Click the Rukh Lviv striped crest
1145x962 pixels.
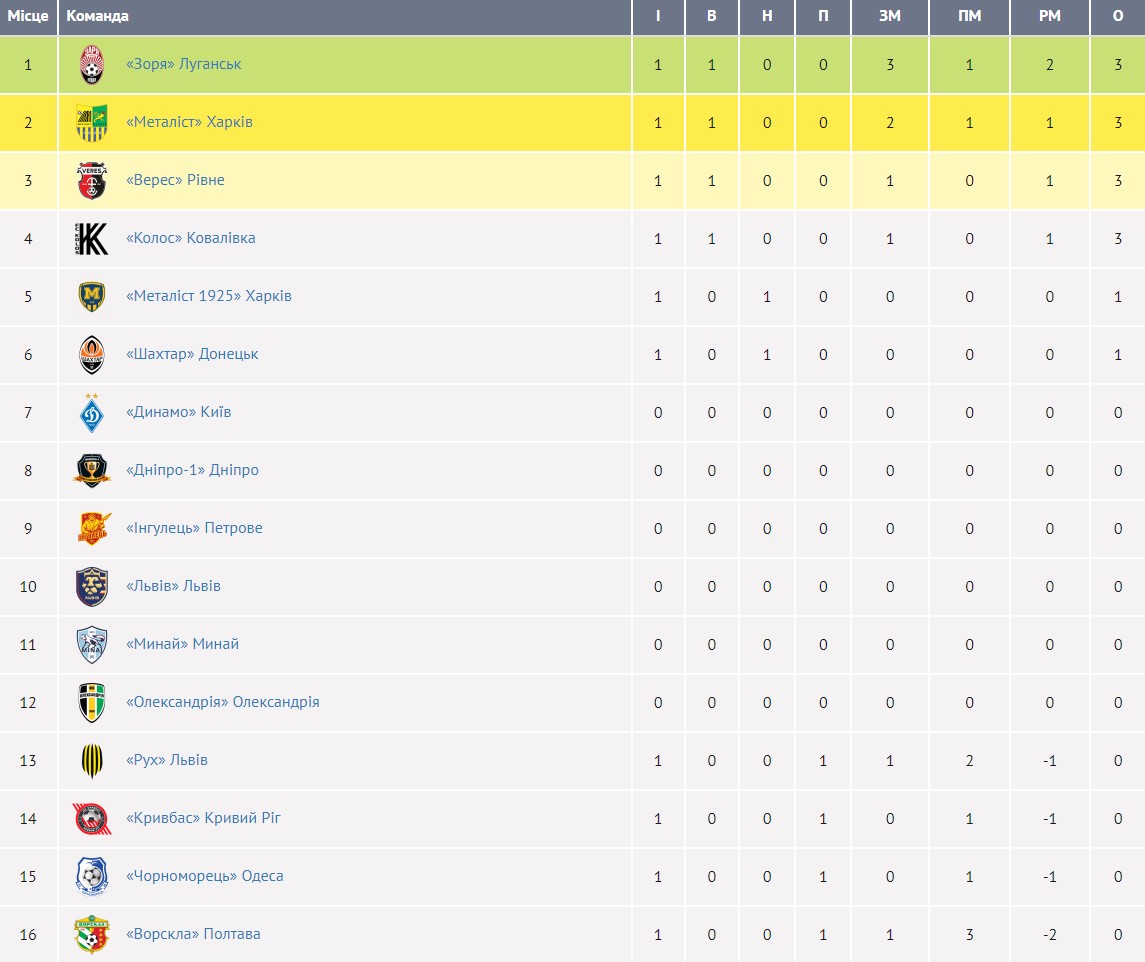[x=92, y=761]
